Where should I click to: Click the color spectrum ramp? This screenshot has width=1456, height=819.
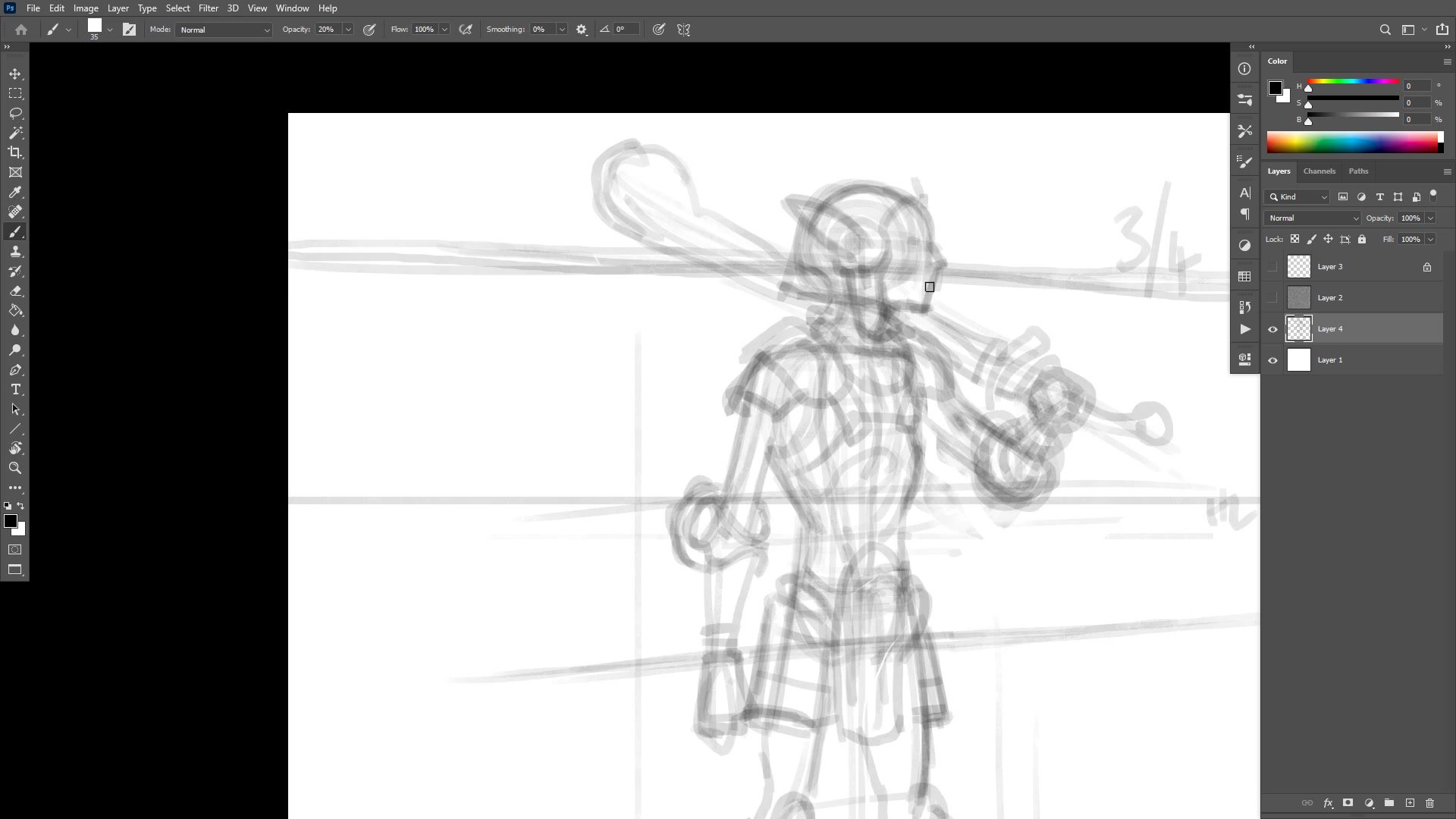pyautogui.click(x=1352, y=142)
